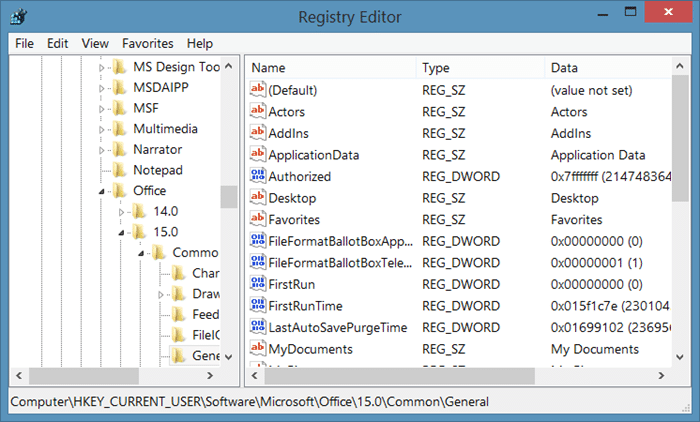Viewport: 700px width, 422px height.
Task: Select the FirstRun binary value icon
Action: 256,284
